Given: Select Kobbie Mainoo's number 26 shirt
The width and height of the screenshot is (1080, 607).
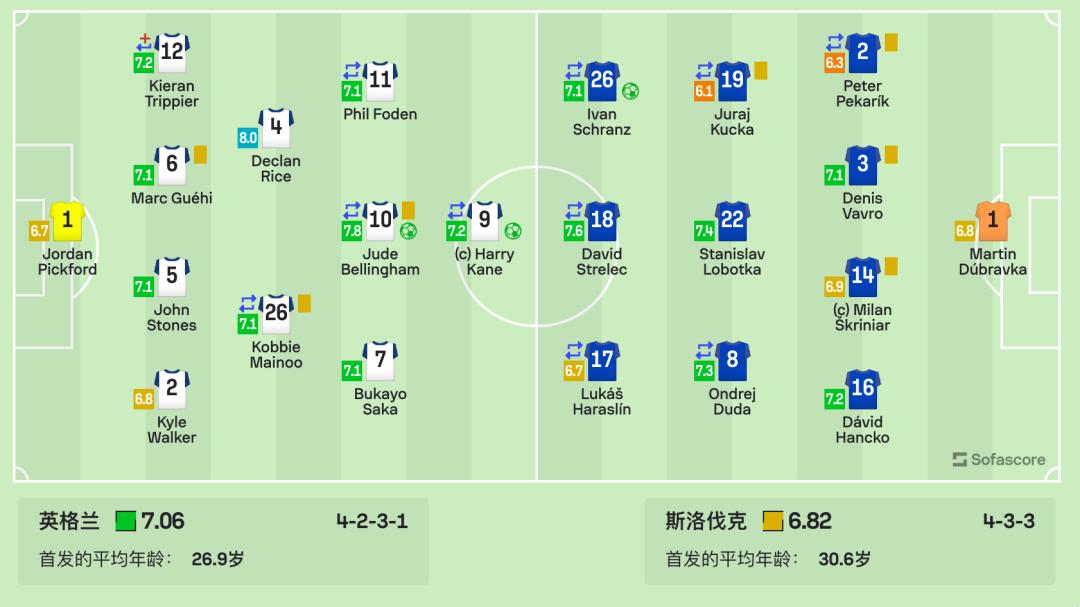Looking at the screenshot, I should tap(276, 312).
